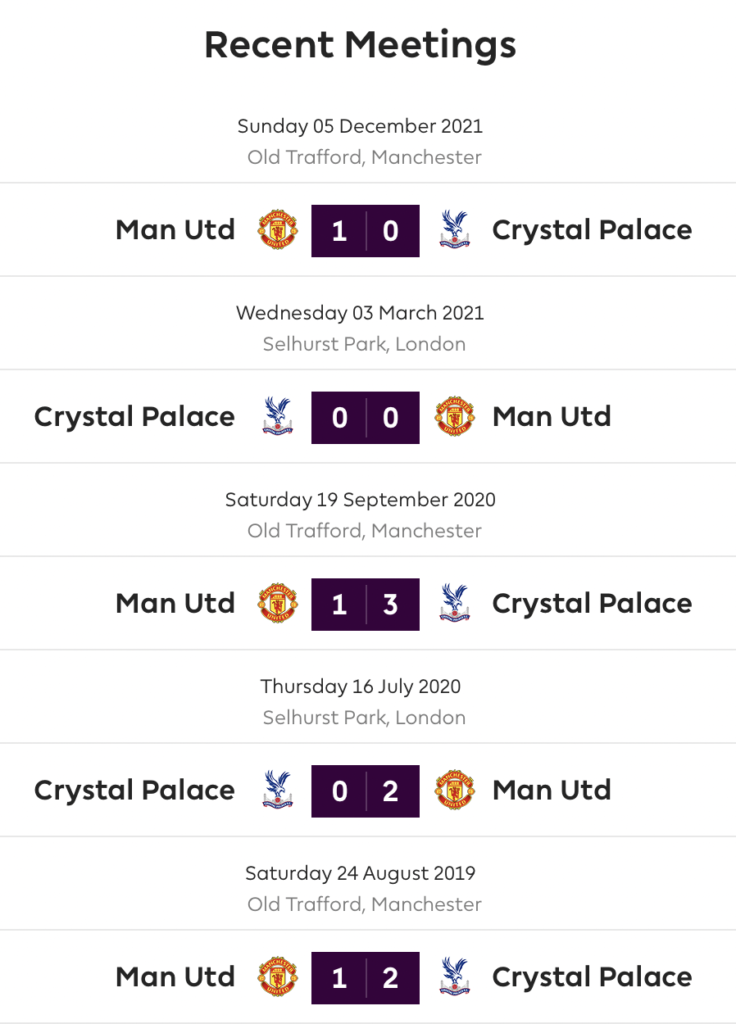Open the 1-2 score box from 24 August 2019
Image resolution: width=736 pixels, height=1024 pixels.
pos(365,978)
